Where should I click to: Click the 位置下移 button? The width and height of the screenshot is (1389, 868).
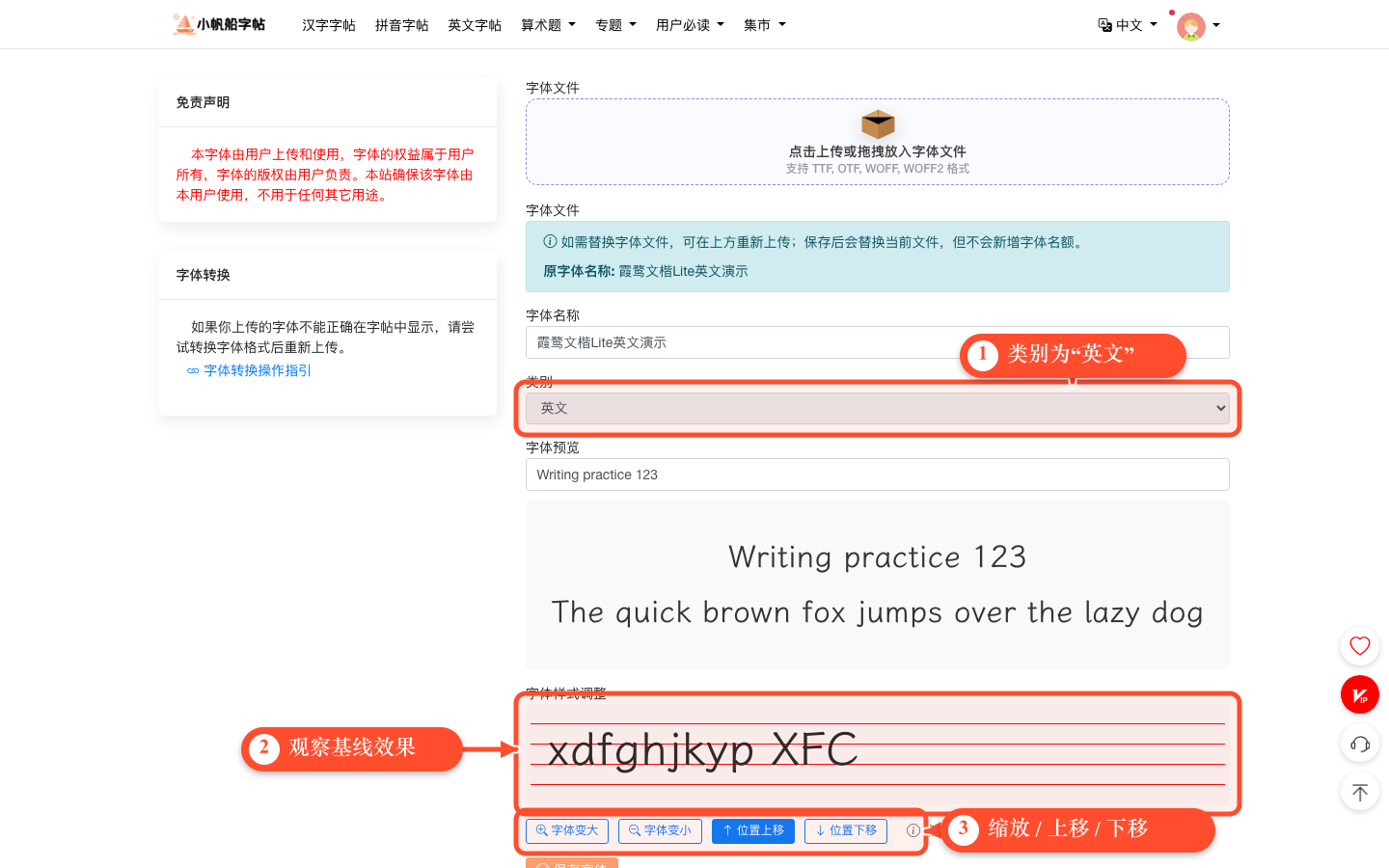pyautogui.click(x=846, y=830)
